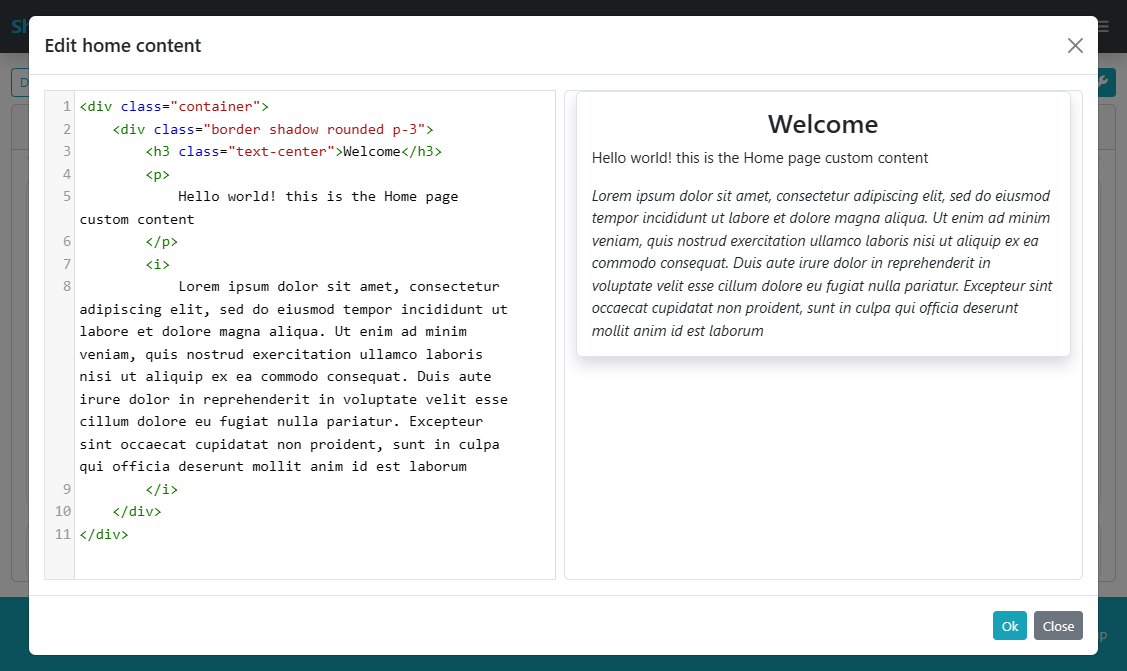Click the italic Lorem ipsum preview text
Viewport: 1127px width, 671px height.
[x=821, y=263]
